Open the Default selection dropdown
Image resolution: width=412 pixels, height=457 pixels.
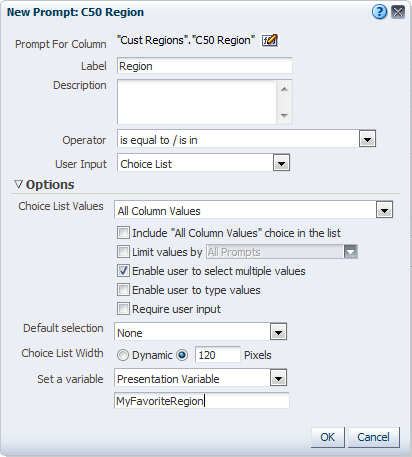(x=278, y=332)
